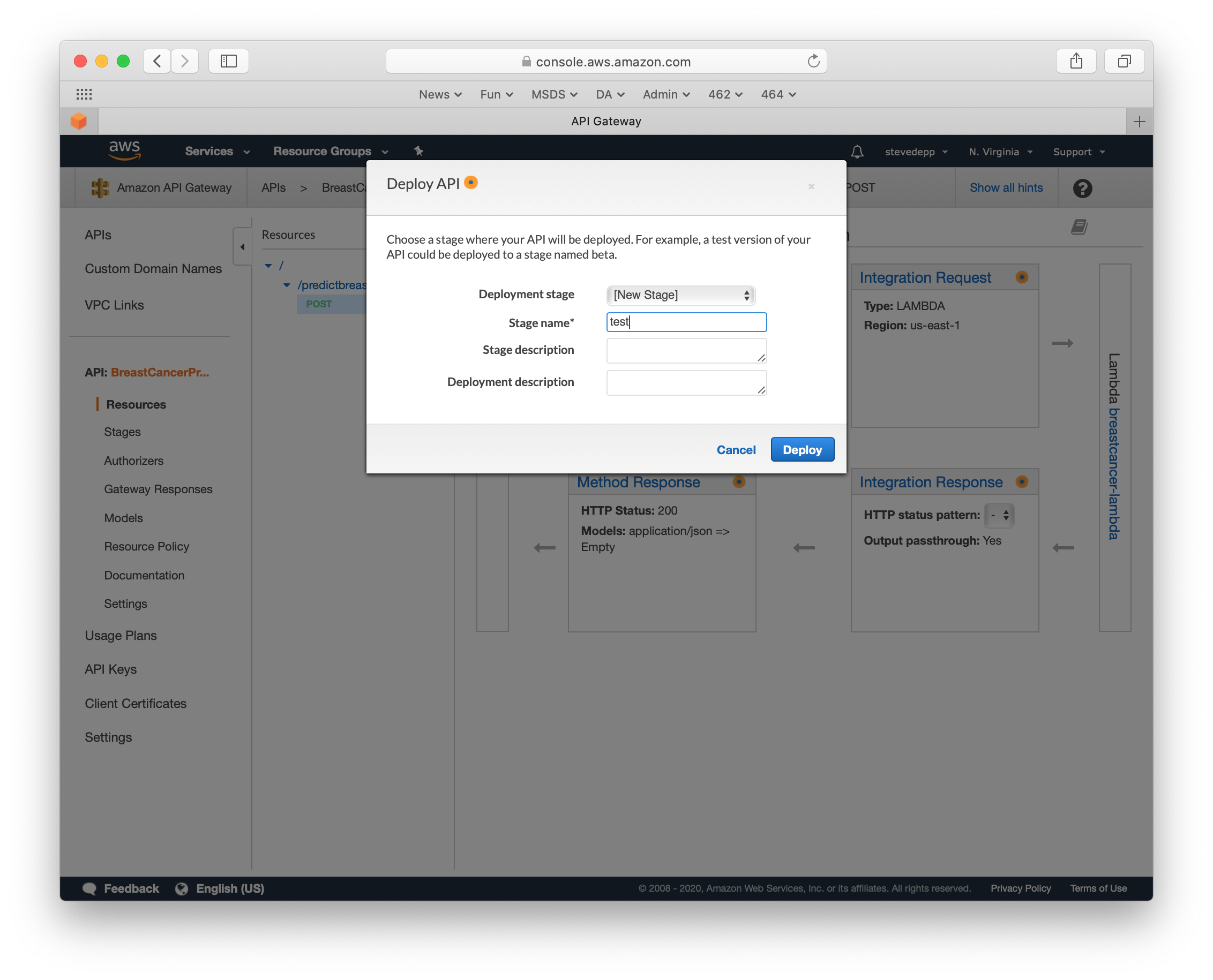Cancel the Deploy API dialog
The image size is (1213, 980).
(736, 450)
